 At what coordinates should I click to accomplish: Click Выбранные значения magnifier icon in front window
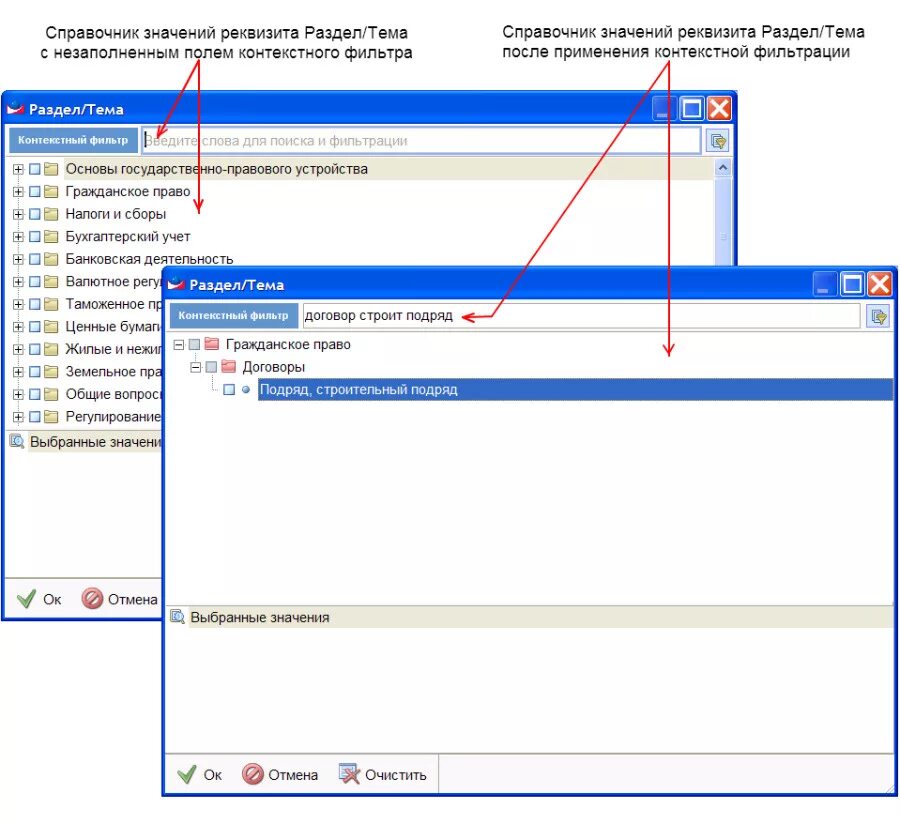point(177,617)
